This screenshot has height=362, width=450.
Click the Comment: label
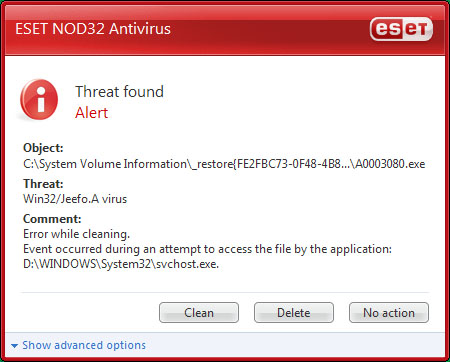pos(52,219)
